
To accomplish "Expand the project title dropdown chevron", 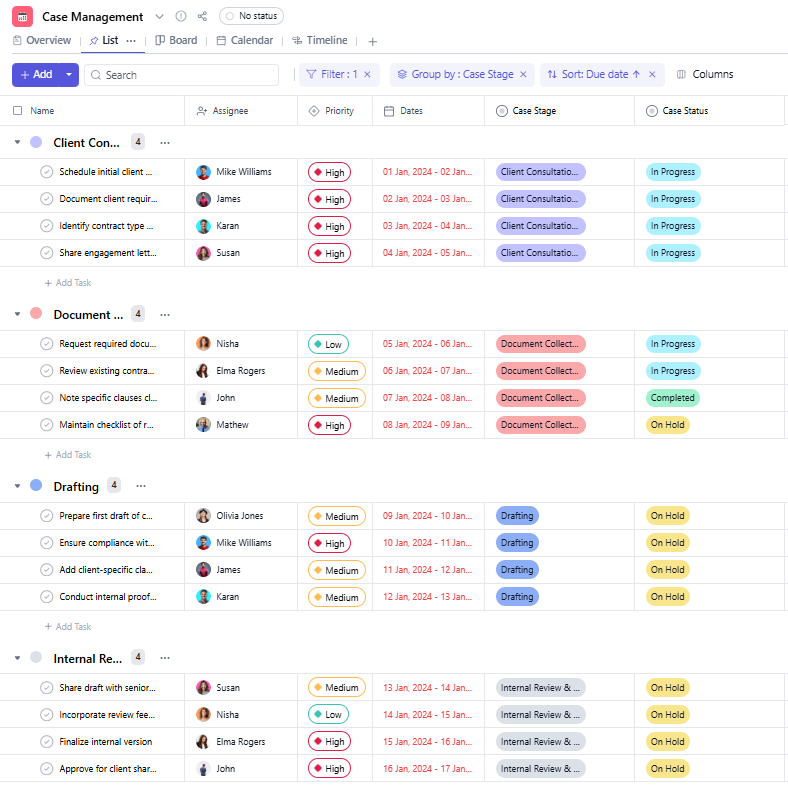I will 160,17.
